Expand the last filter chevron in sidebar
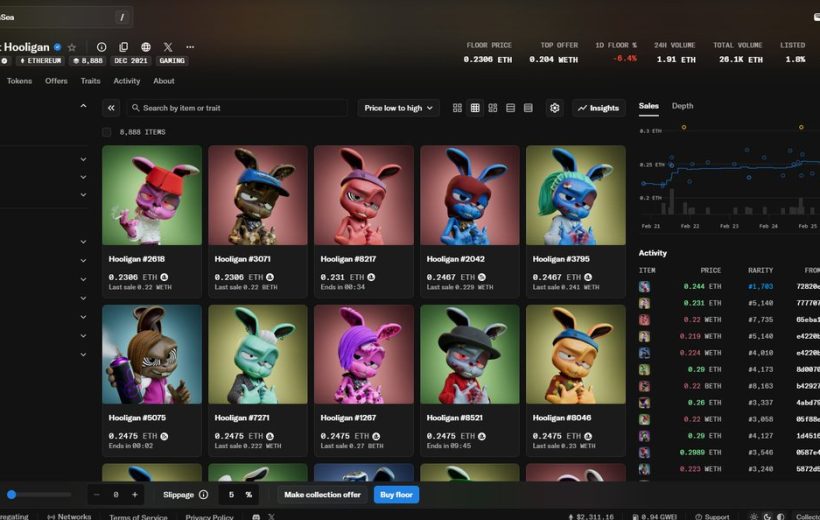The height and width of the screenshot is (520, 820). click(x=83, y=354)
